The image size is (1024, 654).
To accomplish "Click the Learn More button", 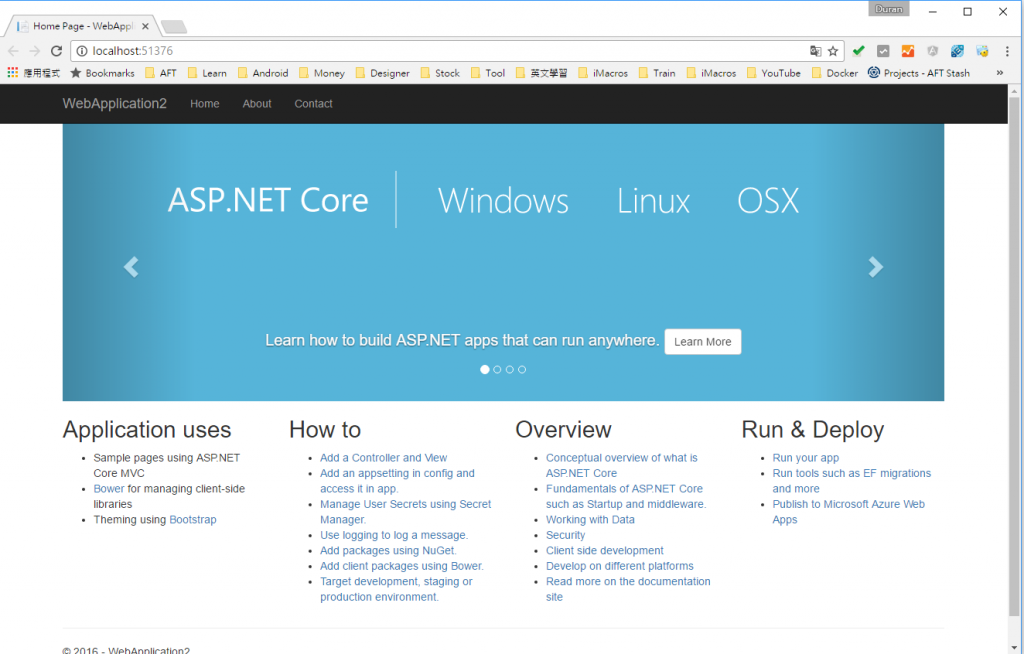I will coord(703,342).
